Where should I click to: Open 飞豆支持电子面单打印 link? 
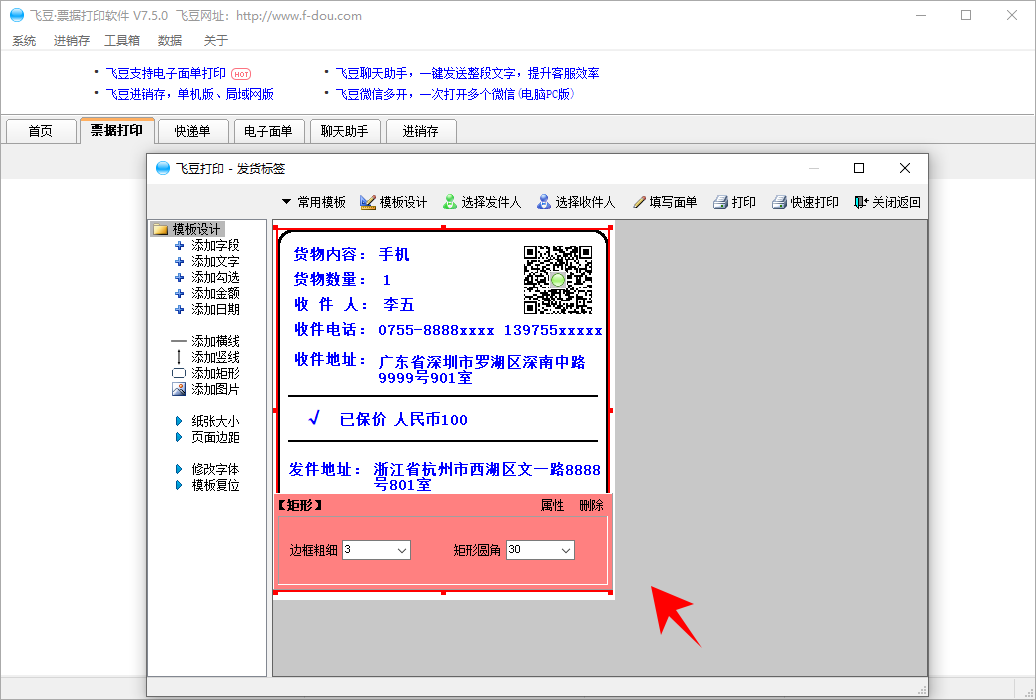(166, 73)
